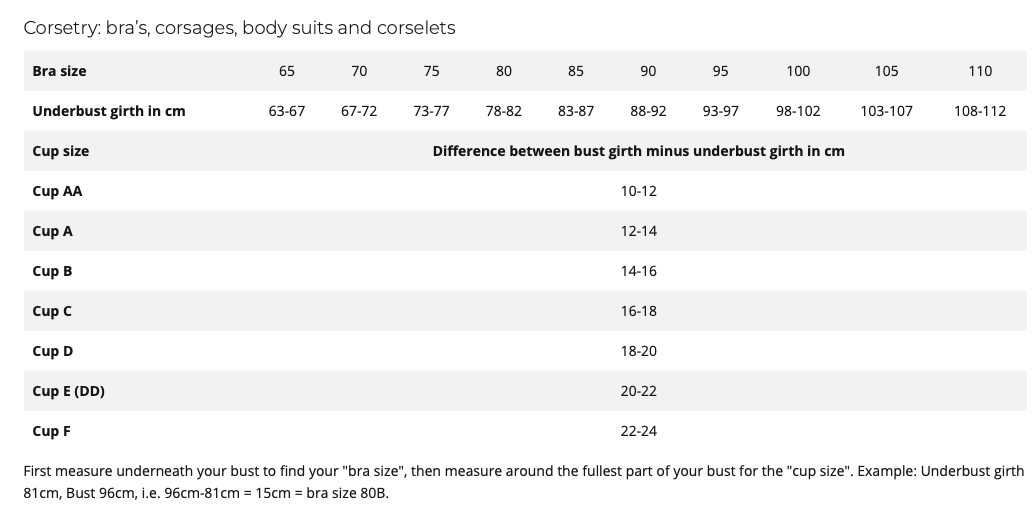1034x523 pixels.
Task: Select the Cup size row label
Action: [61, 151]
